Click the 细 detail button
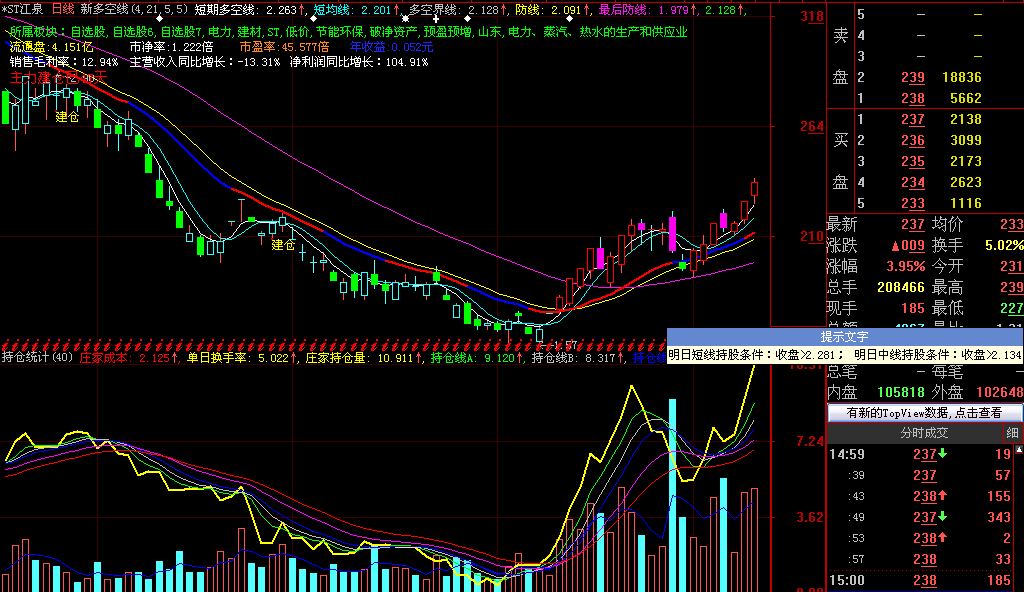The image size is (1024, 592). click(x=1012, y=433)
